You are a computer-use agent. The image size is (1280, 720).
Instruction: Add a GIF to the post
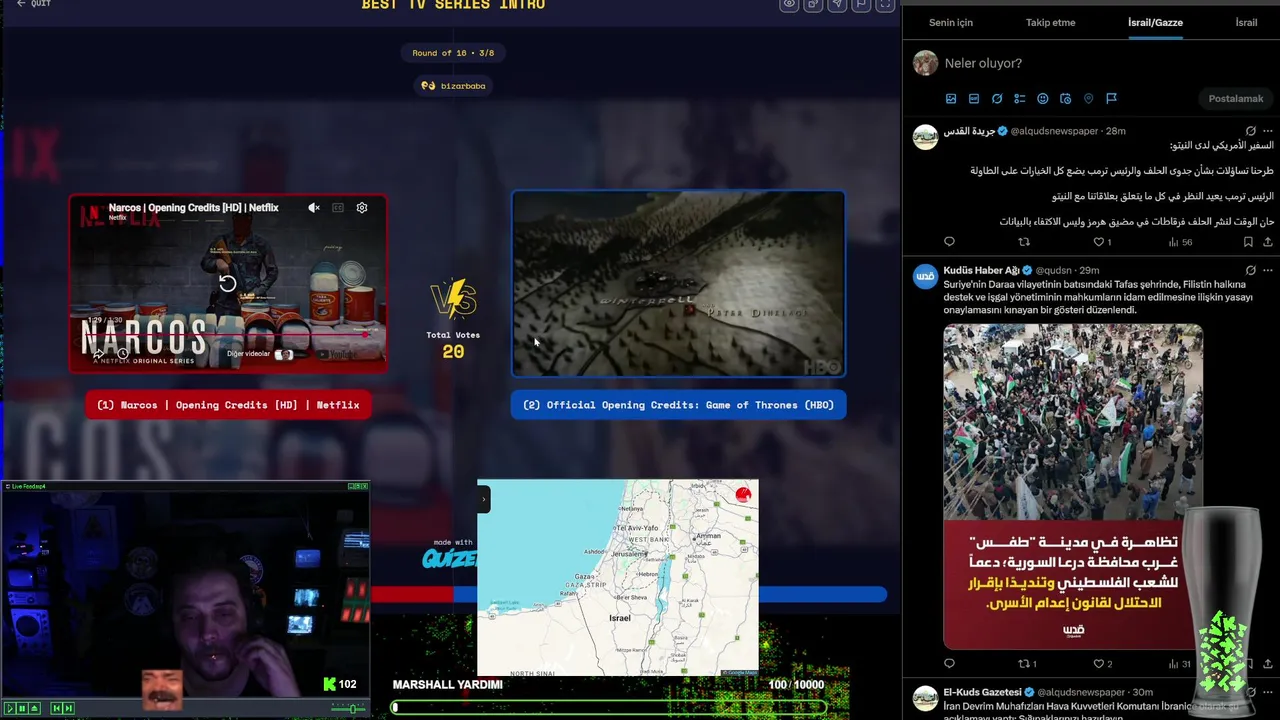point(974,99)
